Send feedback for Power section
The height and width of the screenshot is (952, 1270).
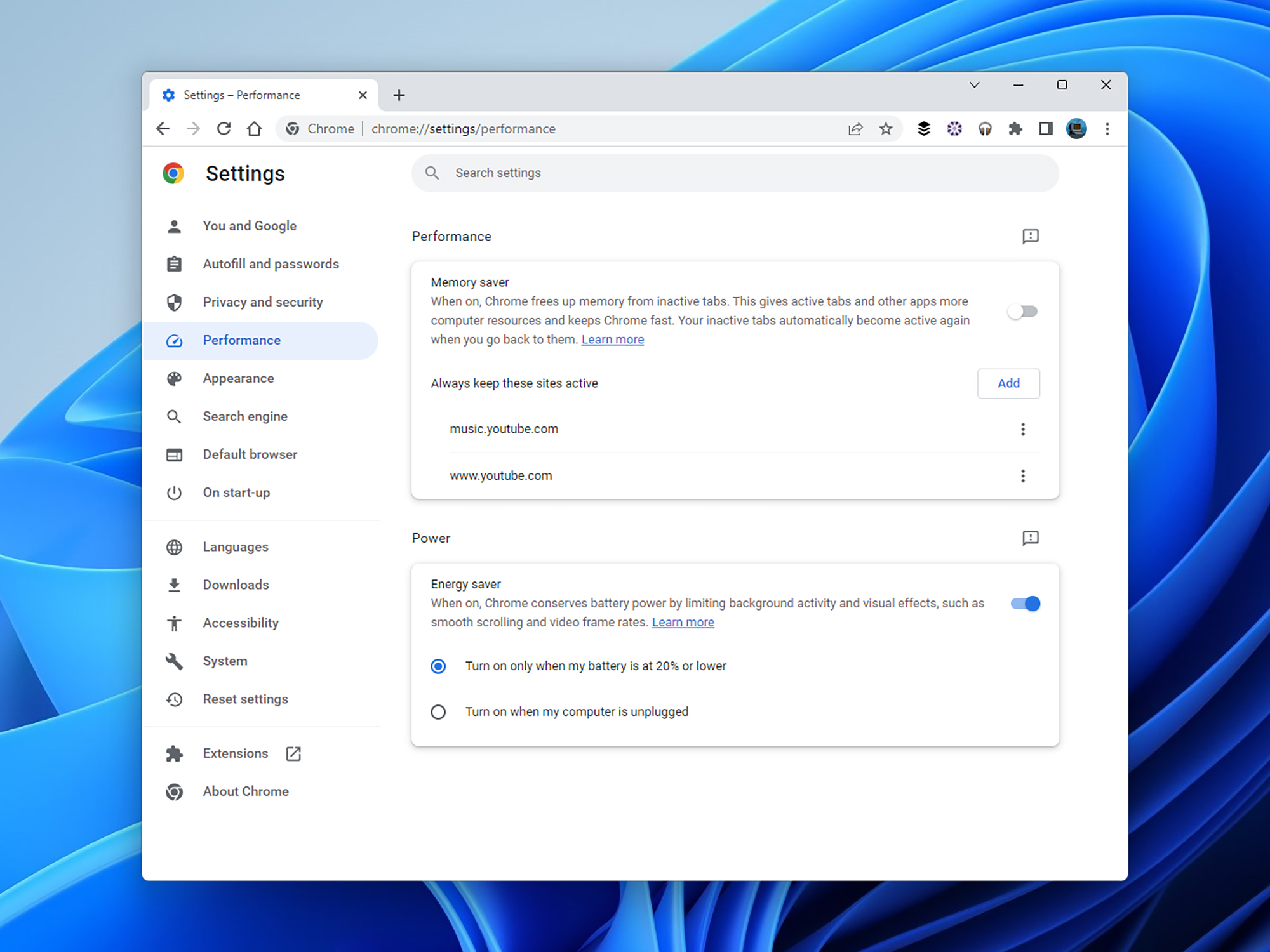[1030, 538]
